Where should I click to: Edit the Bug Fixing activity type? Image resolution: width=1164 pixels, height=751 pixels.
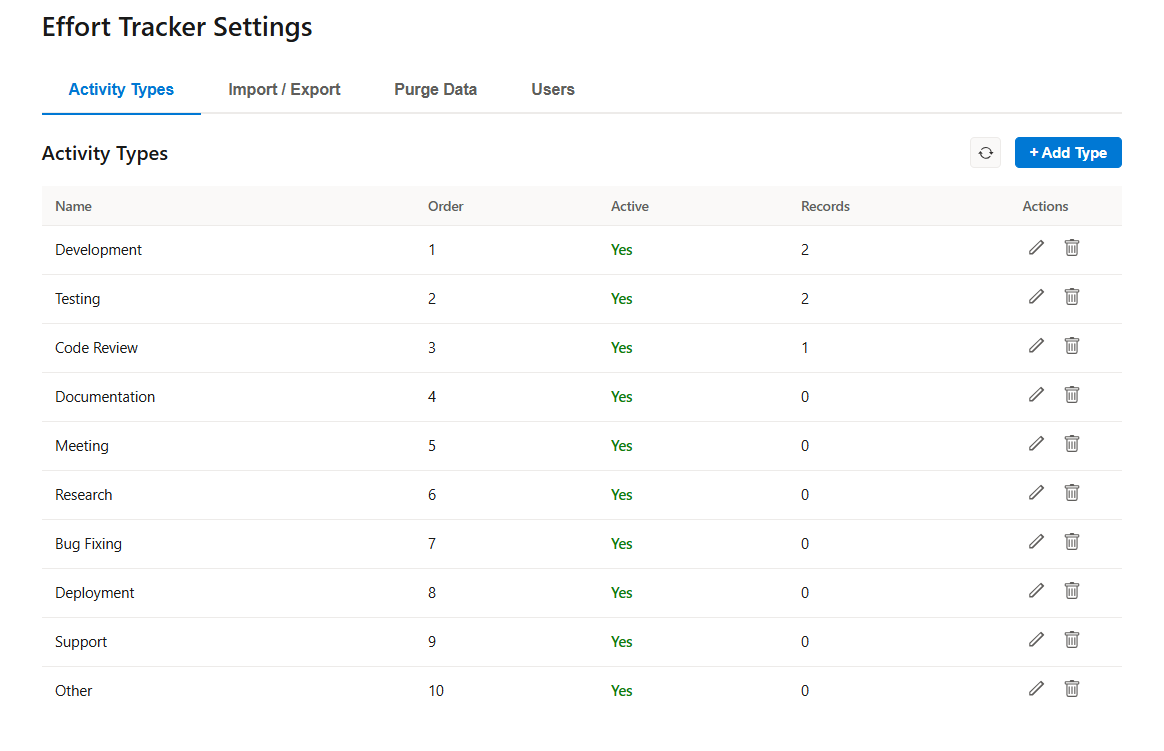click(1036, 542)
